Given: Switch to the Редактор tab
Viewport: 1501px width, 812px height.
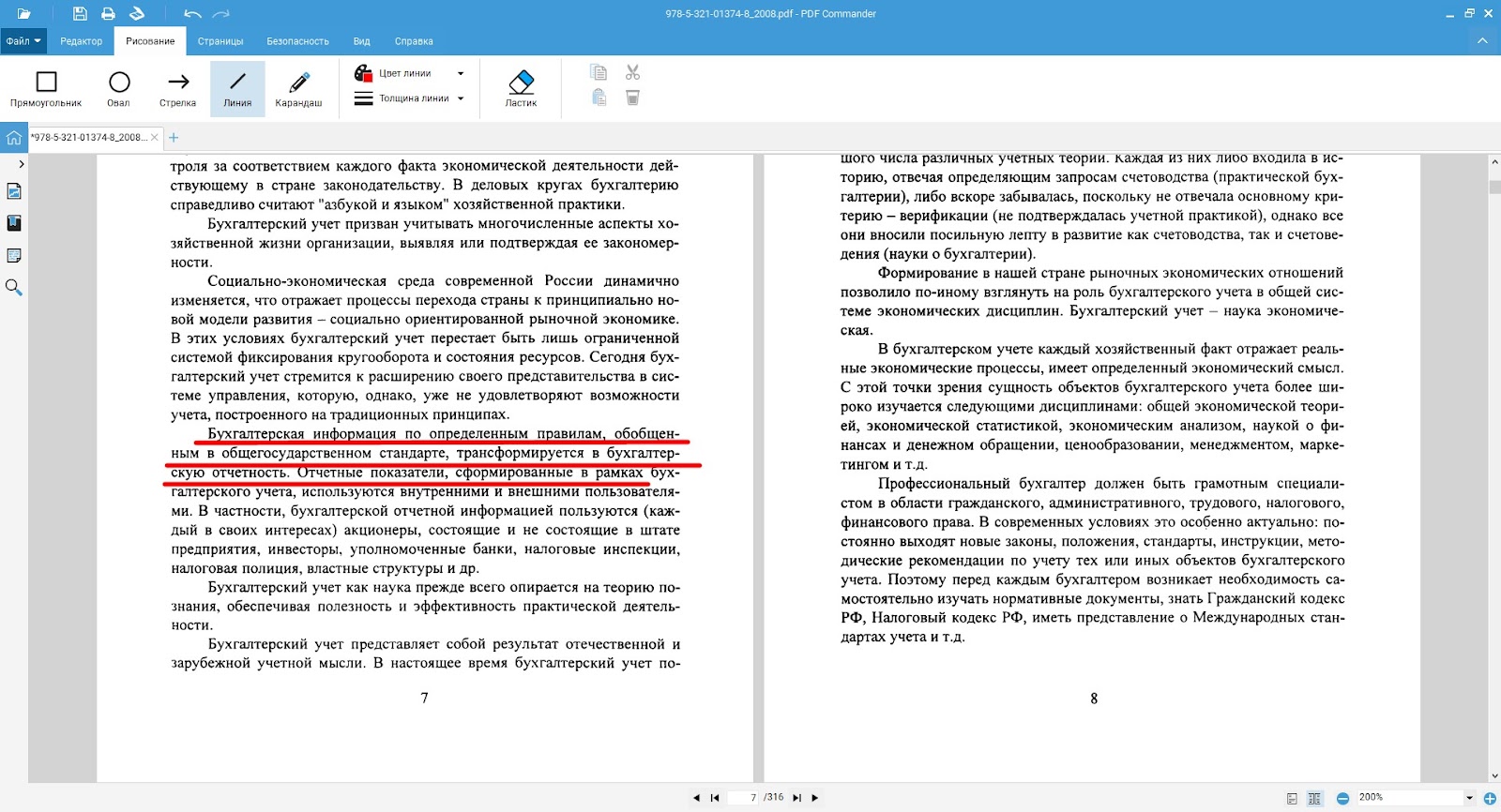Looking at the screenshot, I should pyautogui.click(x=82, y=41).
